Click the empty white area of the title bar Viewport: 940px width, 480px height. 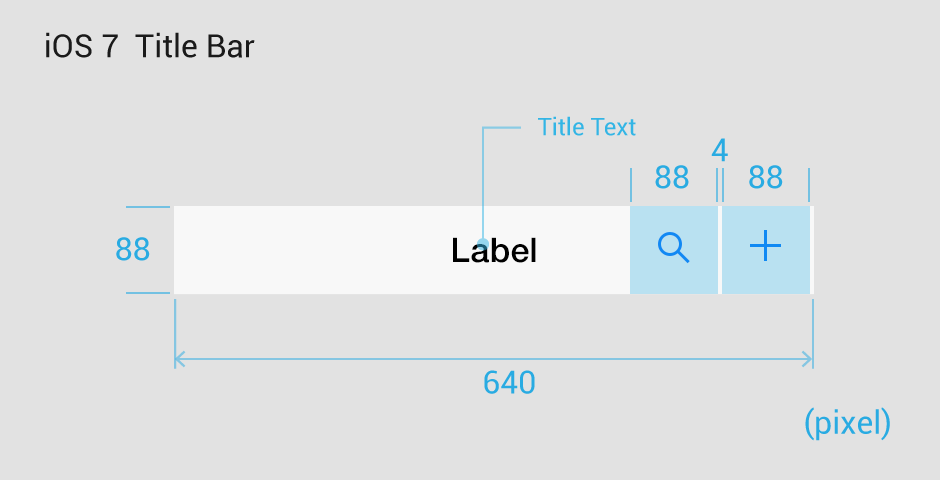point(312,250)
